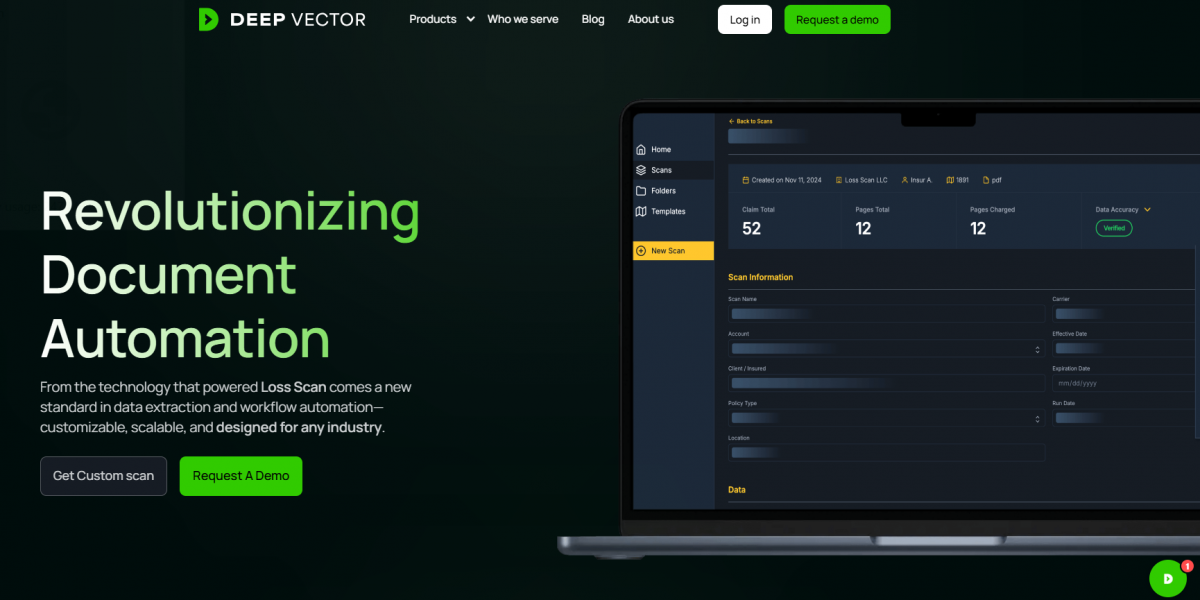Select Who we serve in the navbar
Image resolution: width=1200 pixels, height=600 pixels.
[x=522, y=19]
